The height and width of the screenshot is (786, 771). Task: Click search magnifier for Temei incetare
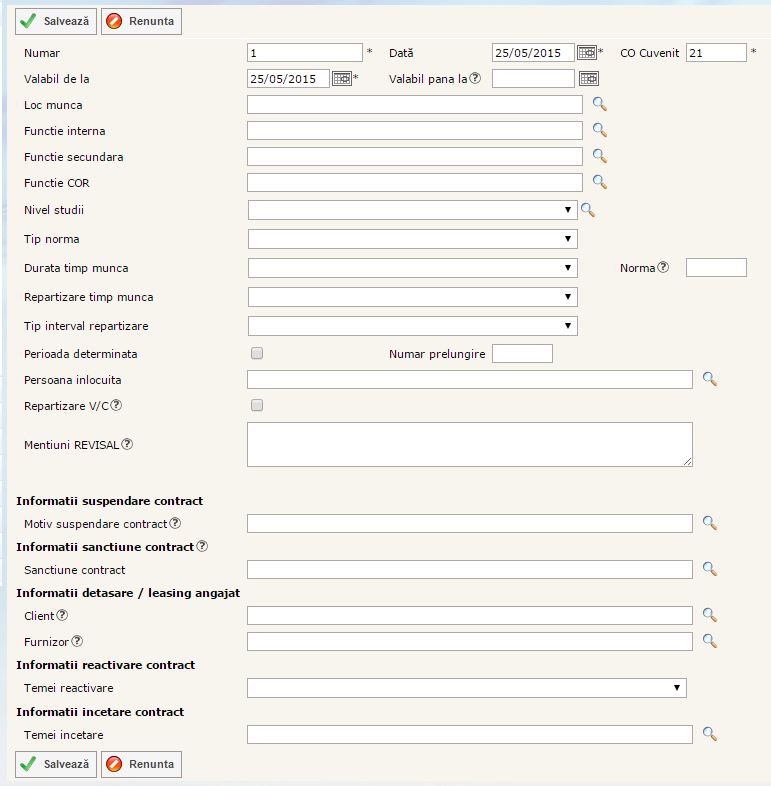(710, 734)
